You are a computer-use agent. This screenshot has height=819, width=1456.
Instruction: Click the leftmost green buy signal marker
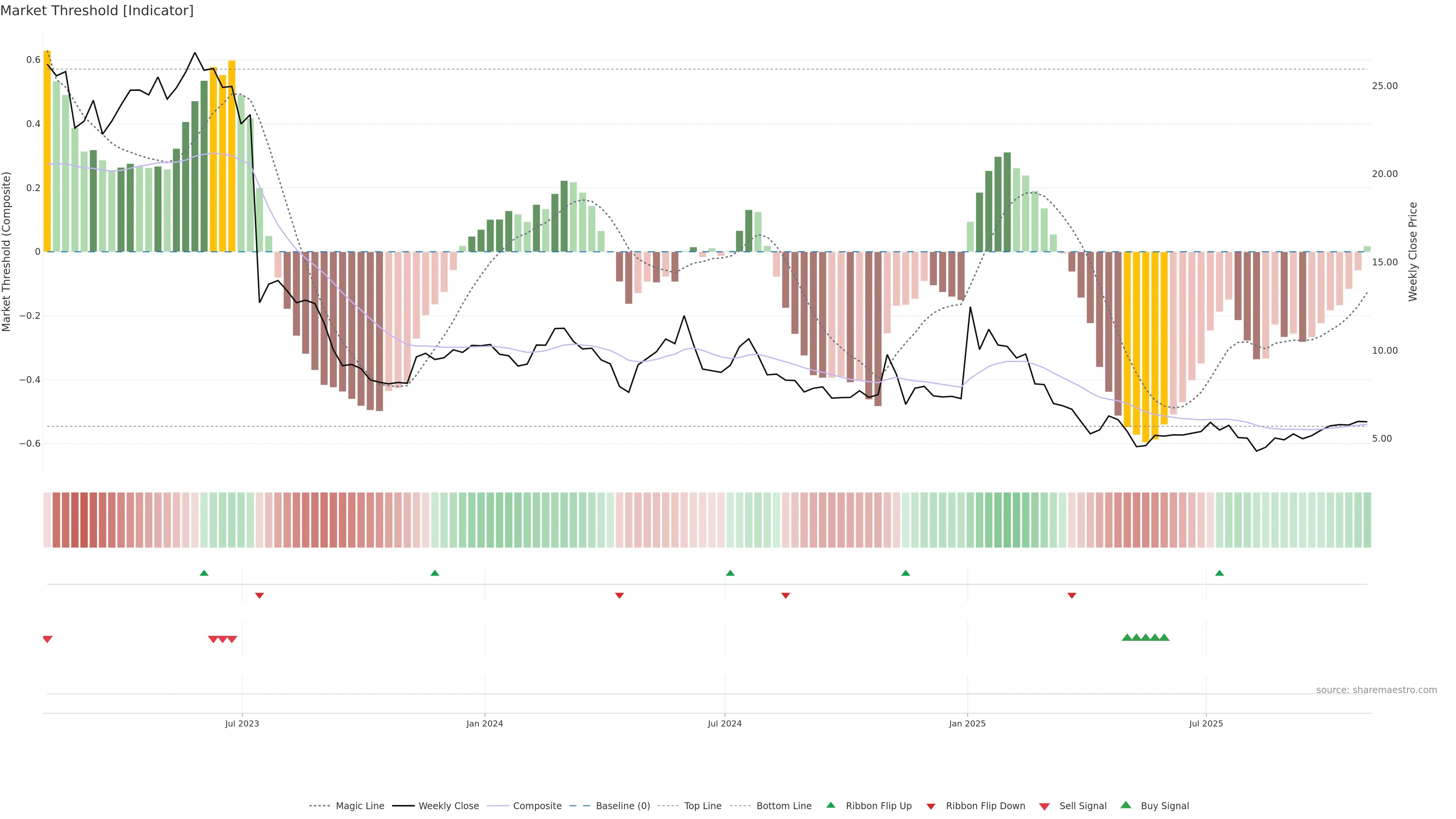pyautogui.click(x=1127, y=637)
